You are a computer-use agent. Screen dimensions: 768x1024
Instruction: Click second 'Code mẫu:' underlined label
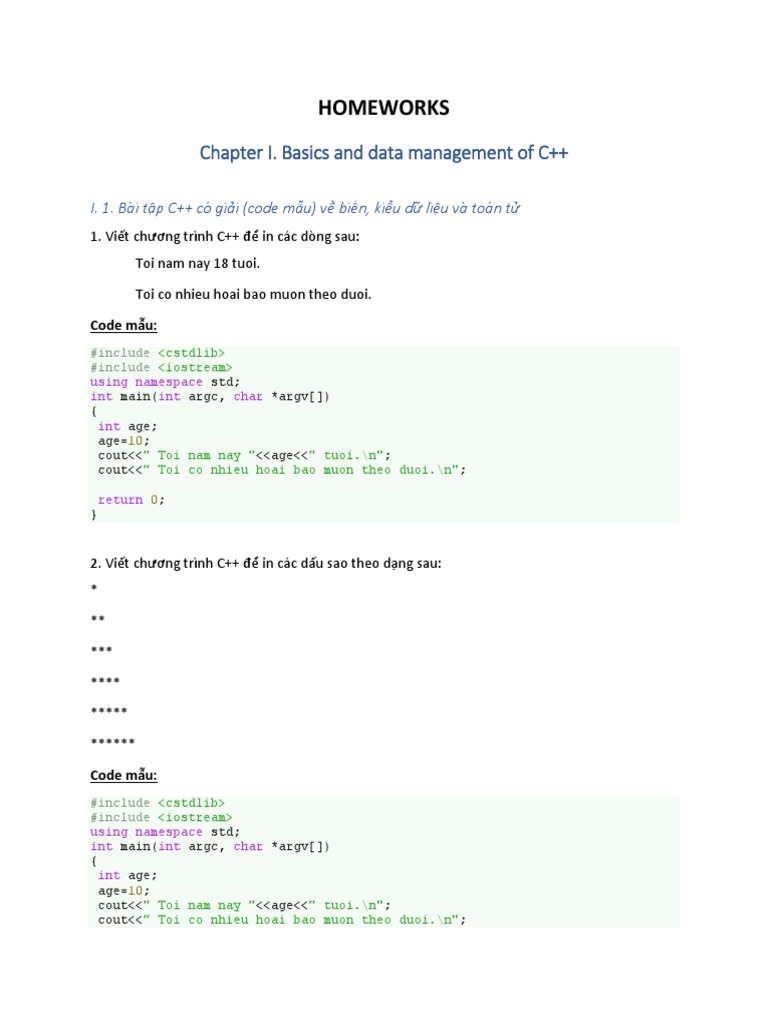point(123,775)
